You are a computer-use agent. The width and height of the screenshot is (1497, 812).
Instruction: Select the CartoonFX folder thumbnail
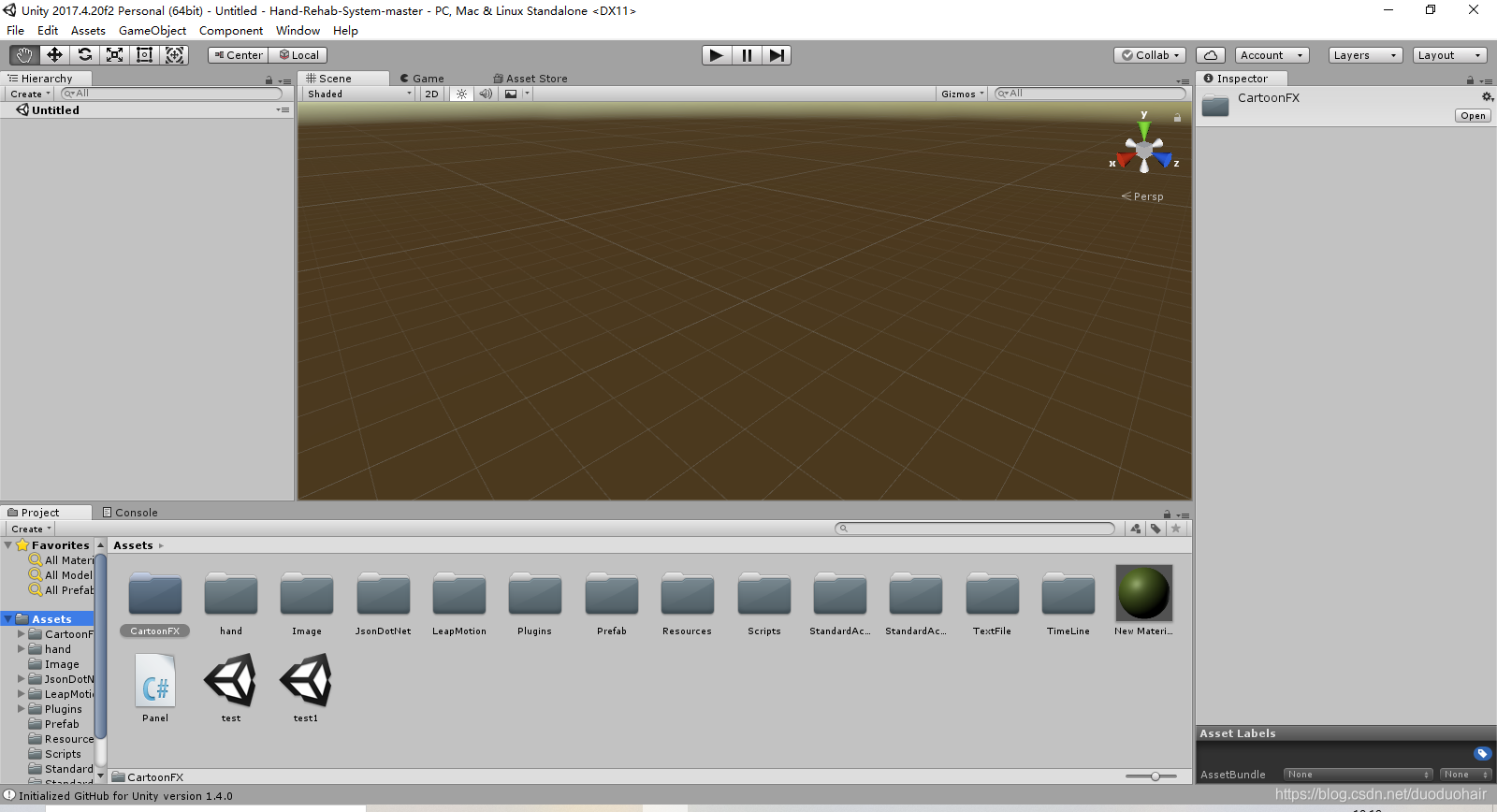pyautogui.click(x=155, y=593)
